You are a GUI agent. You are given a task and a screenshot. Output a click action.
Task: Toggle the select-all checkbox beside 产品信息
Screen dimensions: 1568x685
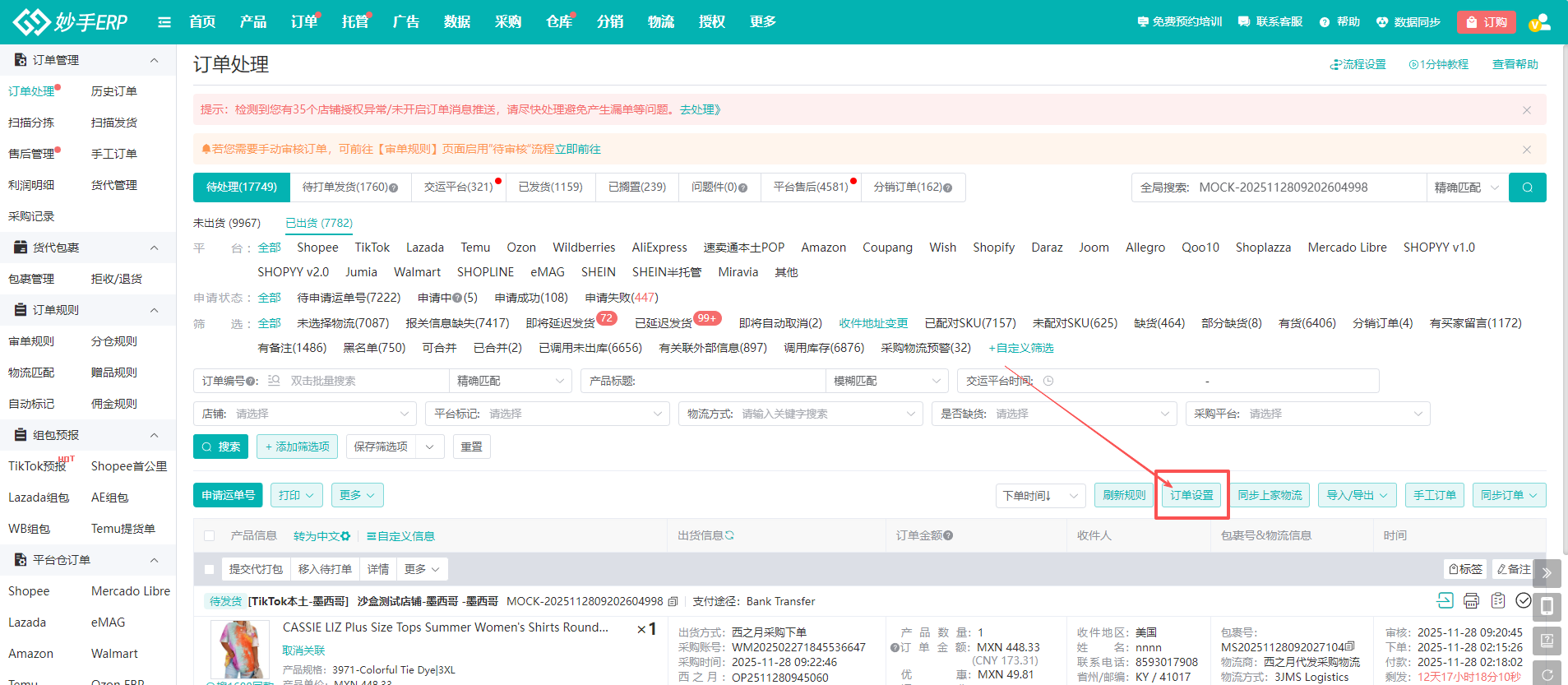209,536
